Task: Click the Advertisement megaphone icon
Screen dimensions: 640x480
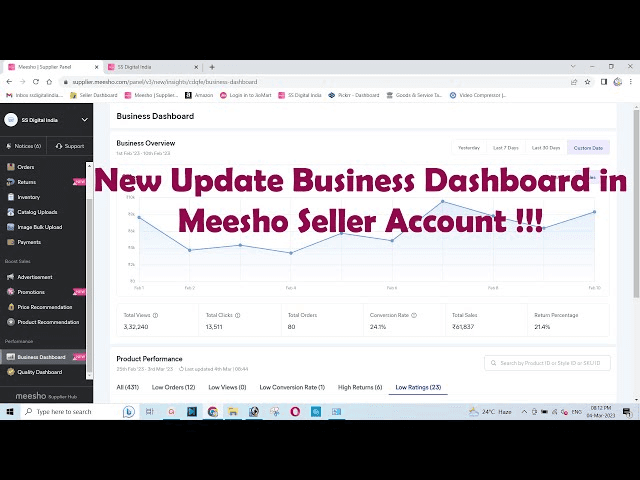Action: [x=11, y=277]
